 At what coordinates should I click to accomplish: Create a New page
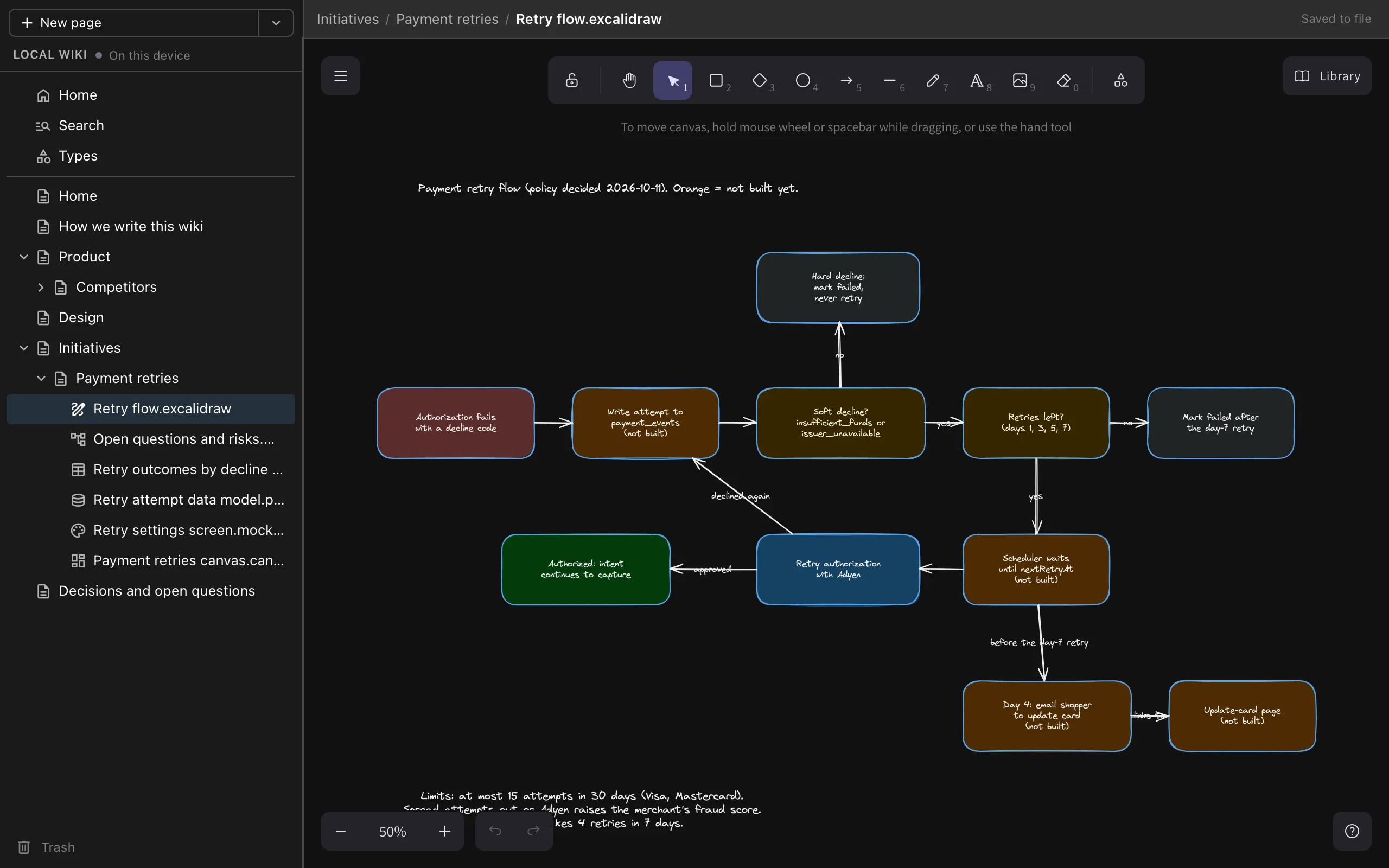[133, 22]
